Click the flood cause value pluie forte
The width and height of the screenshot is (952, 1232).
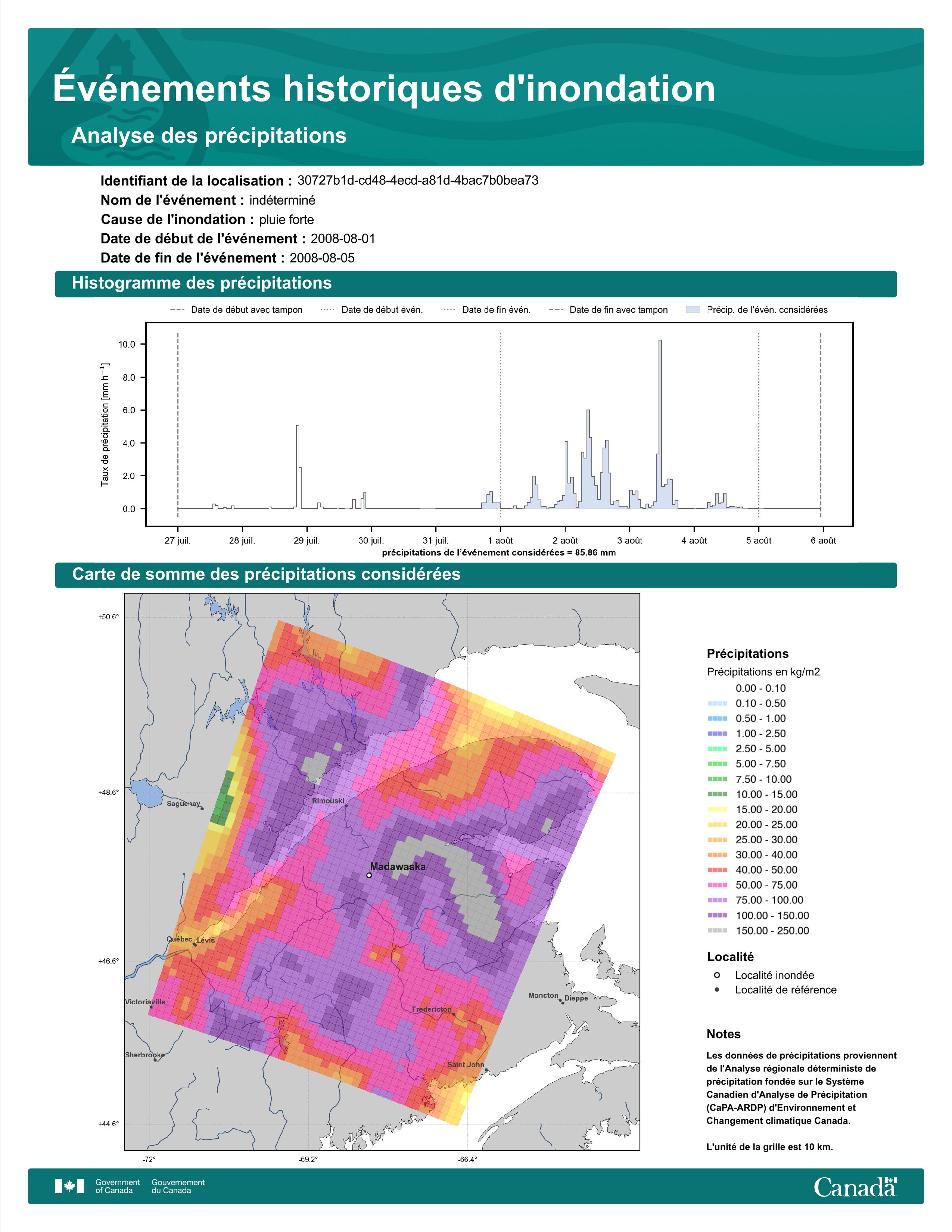(286, 220)
